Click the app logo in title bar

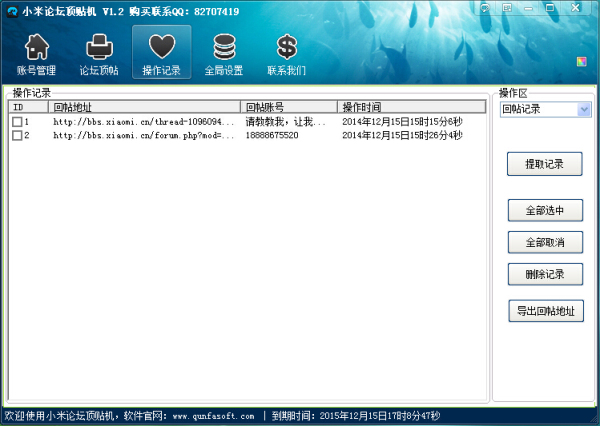[x=11, y=10]
